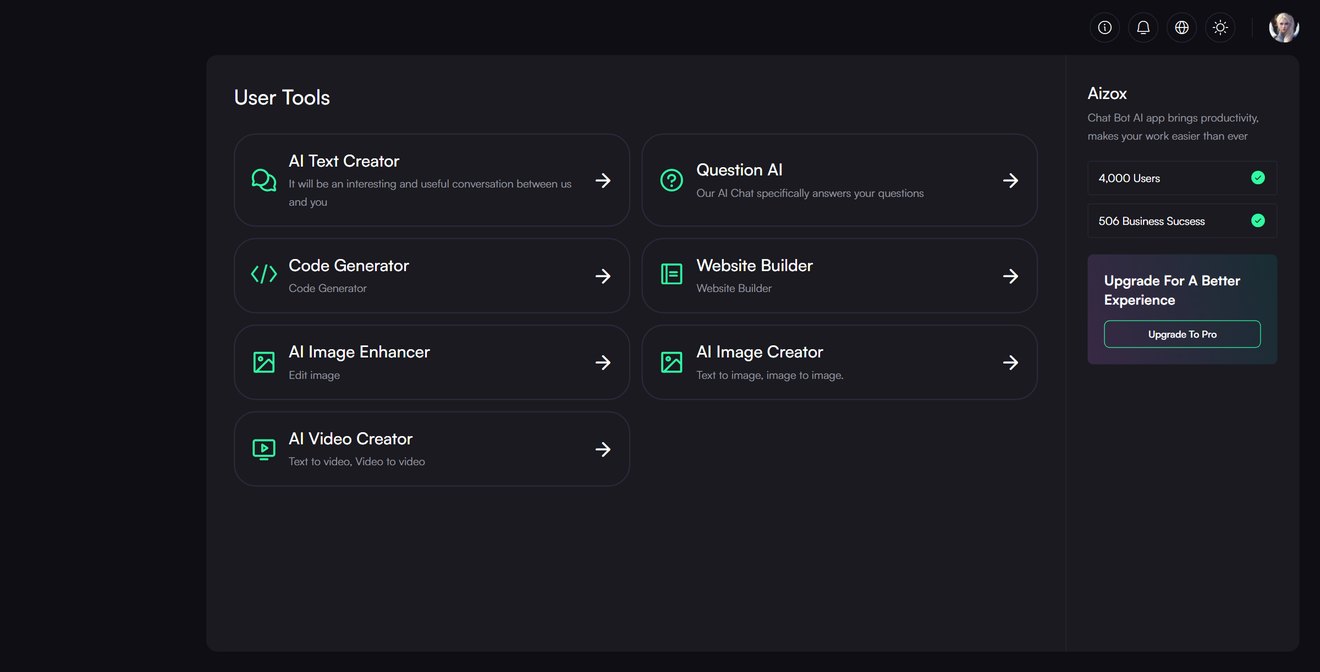Click arrow on AI Image Creator card
1320x672 pixels.
1011,362
